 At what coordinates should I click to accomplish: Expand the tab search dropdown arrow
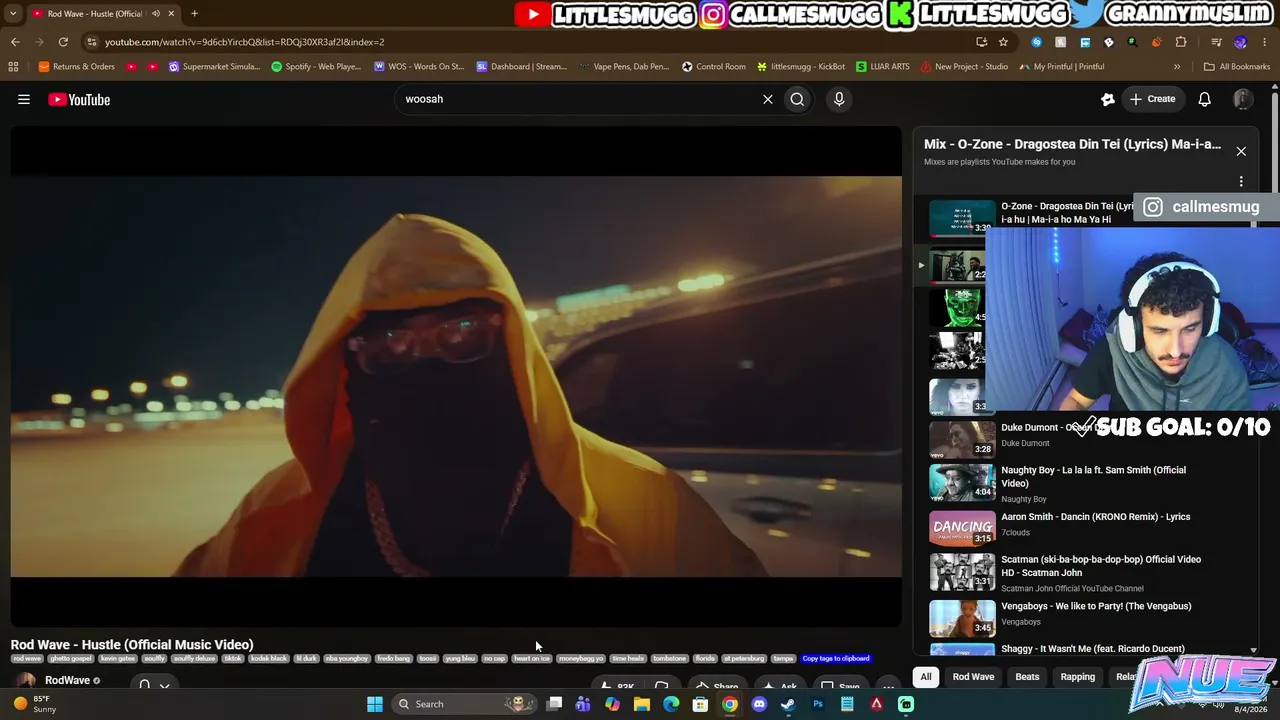(x=12, y=13)
